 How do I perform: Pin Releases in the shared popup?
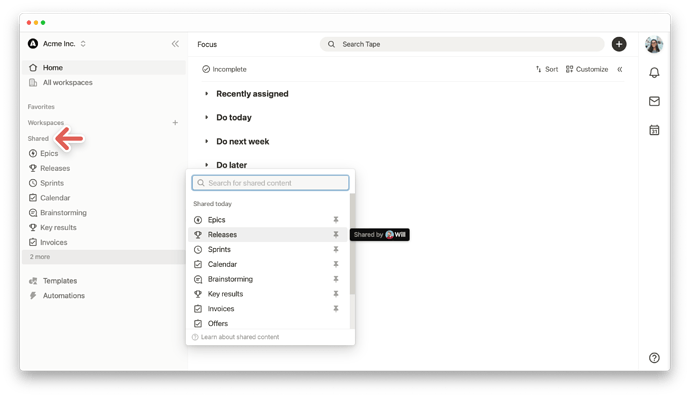(336, 235)
